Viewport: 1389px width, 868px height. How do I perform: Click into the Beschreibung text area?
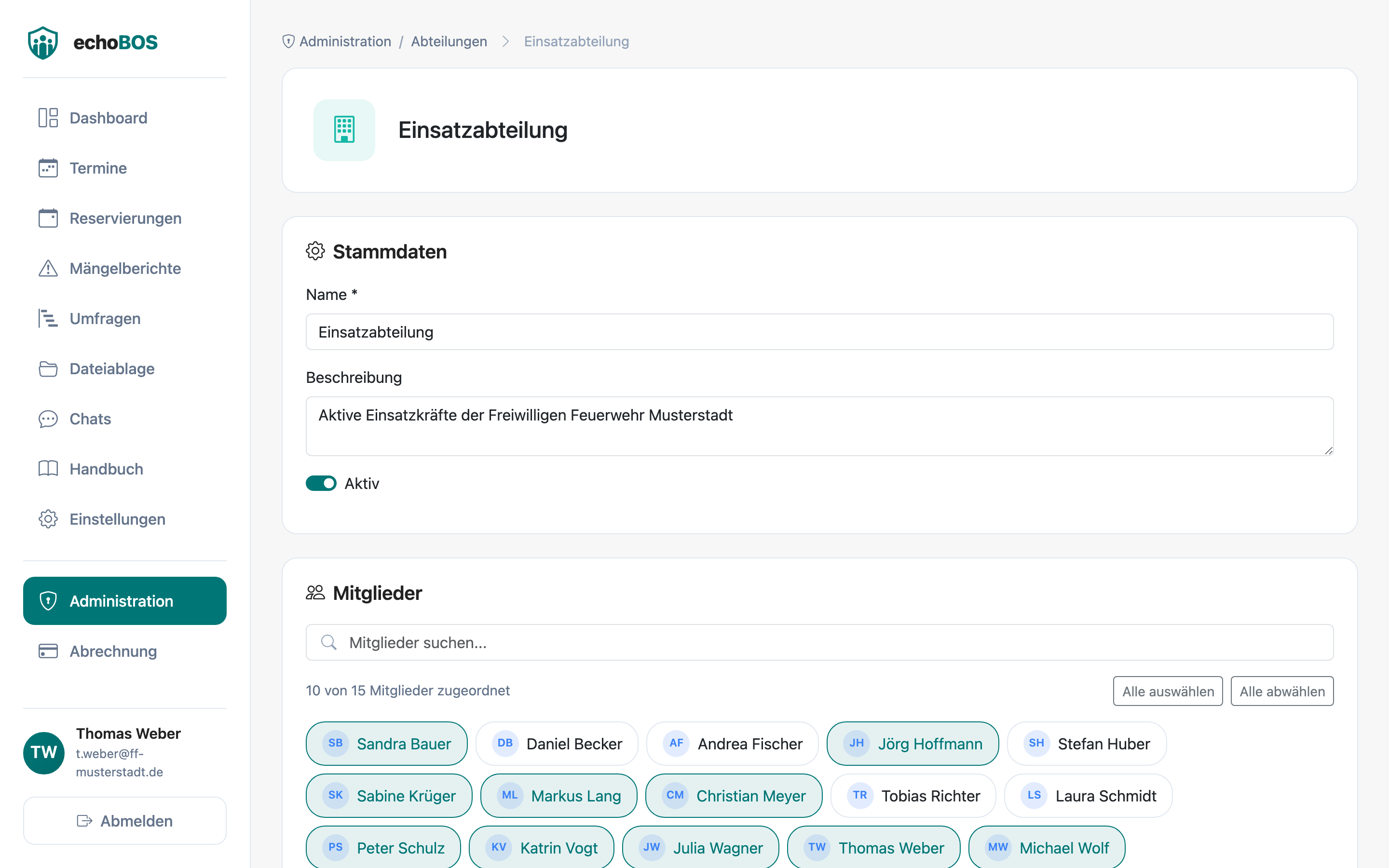819,427
